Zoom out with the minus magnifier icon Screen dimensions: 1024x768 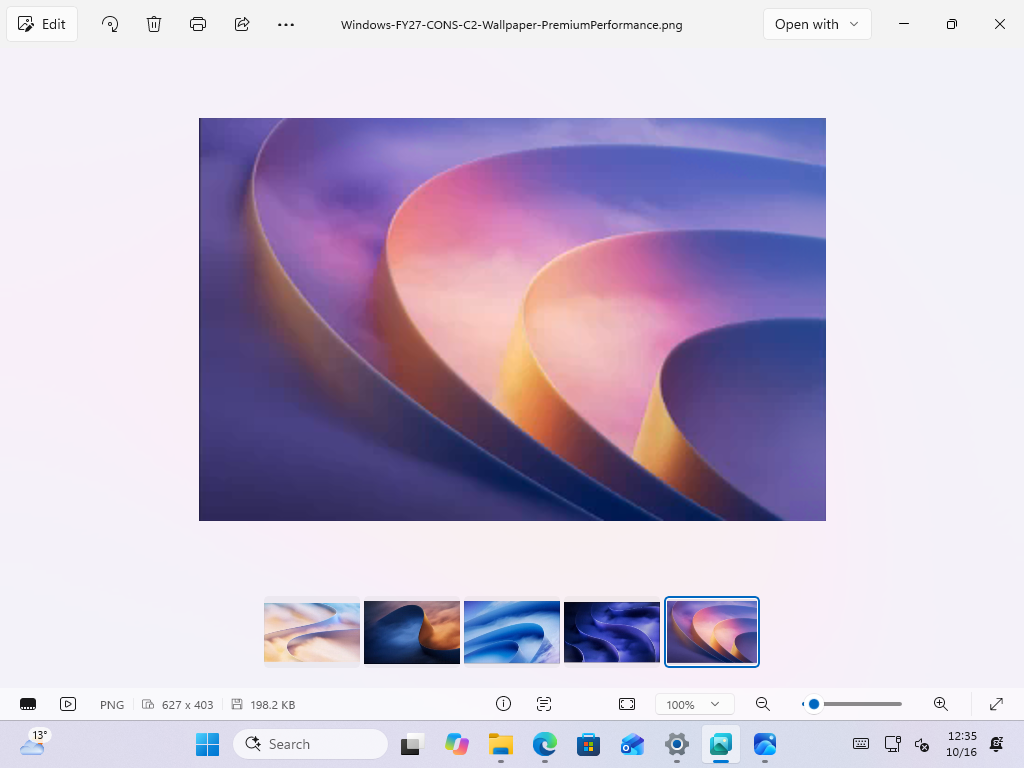tap(762, 704)
